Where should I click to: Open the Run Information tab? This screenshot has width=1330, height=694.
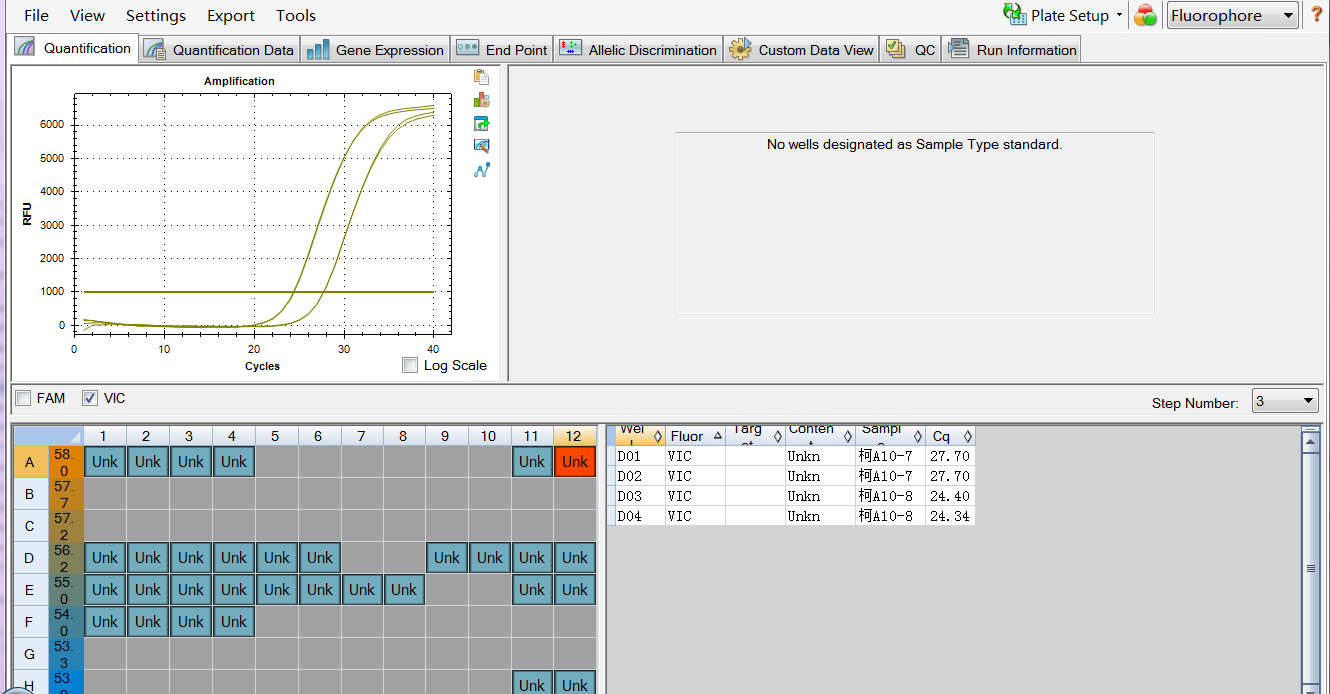click(1012, 50)
